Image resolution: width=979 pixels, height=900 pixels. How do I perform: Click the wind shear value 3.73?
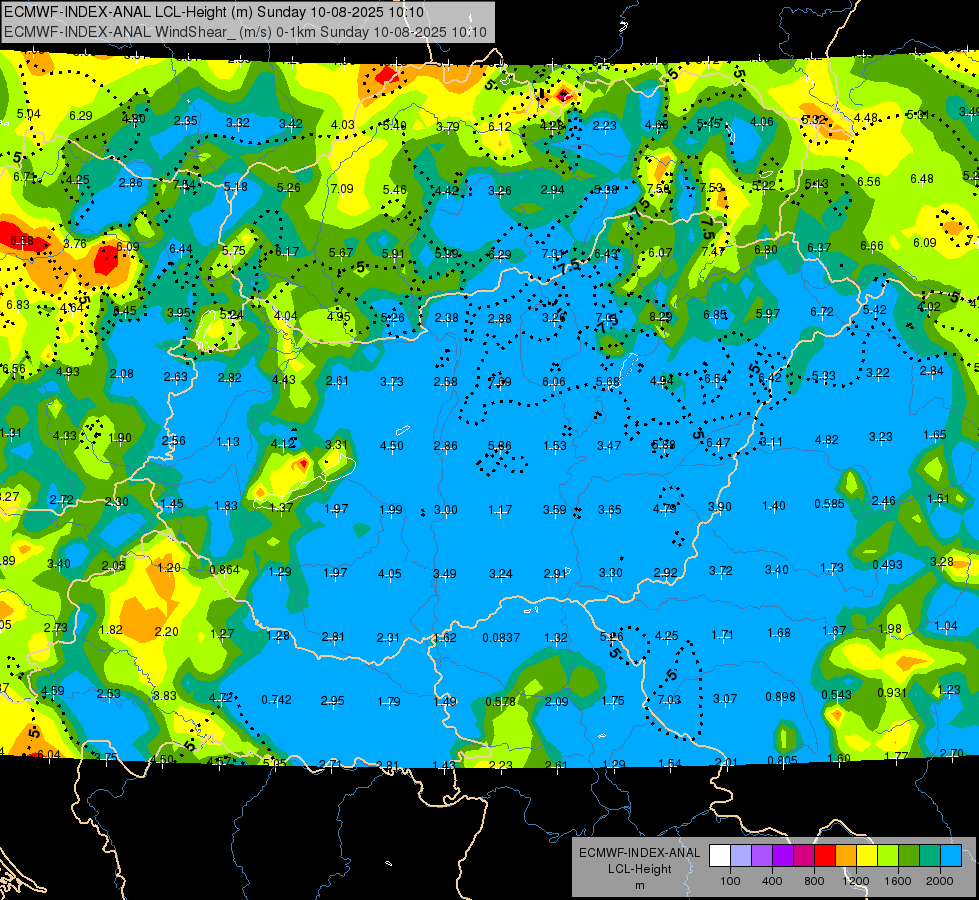tap(392, 381)
